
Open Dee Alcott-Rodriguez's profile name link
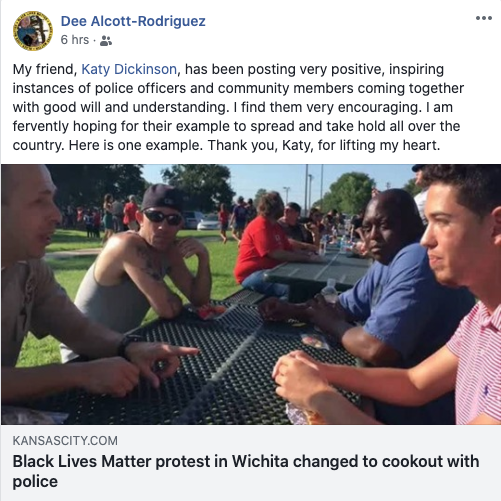click(x=133, y=21)
